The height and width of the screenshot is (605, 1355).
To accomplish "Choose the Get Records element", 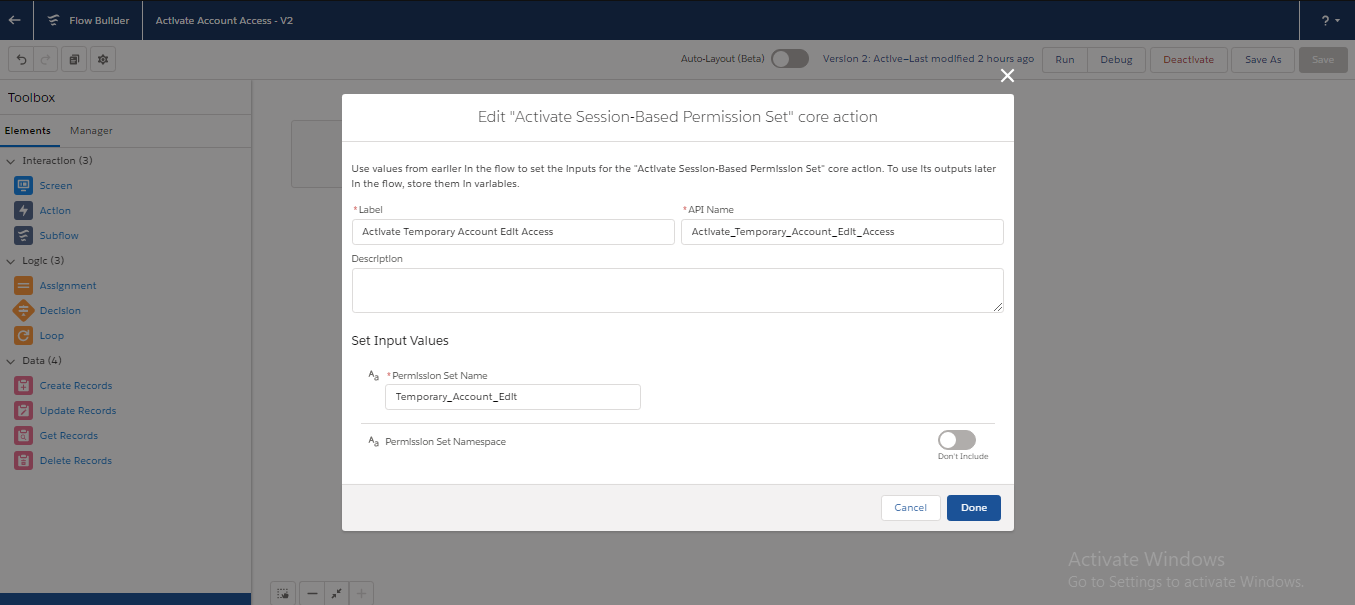I will tap(68, 435).
